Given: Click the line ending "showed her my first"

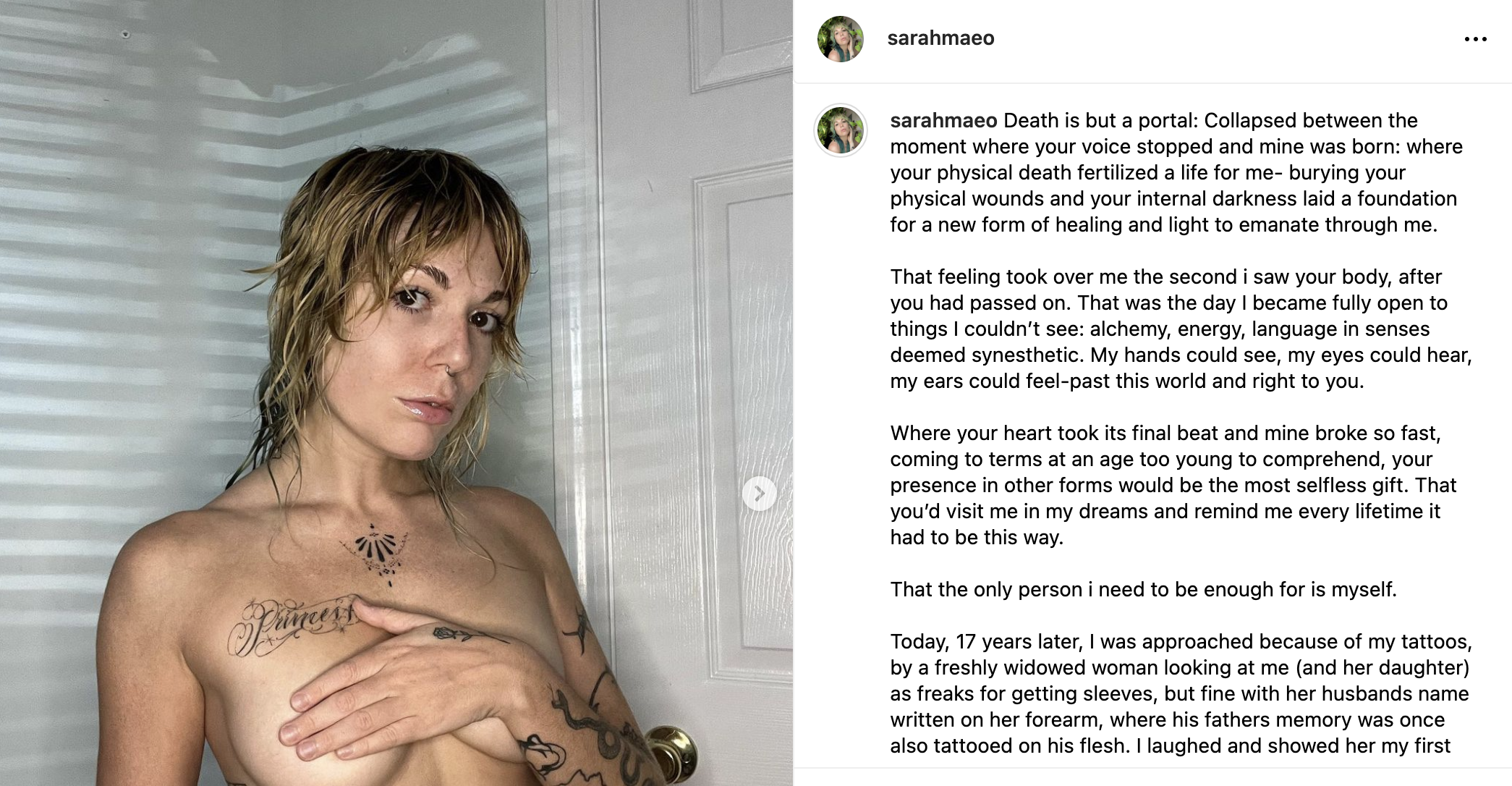Looking at the screenshot, I should pos(1170,745).
